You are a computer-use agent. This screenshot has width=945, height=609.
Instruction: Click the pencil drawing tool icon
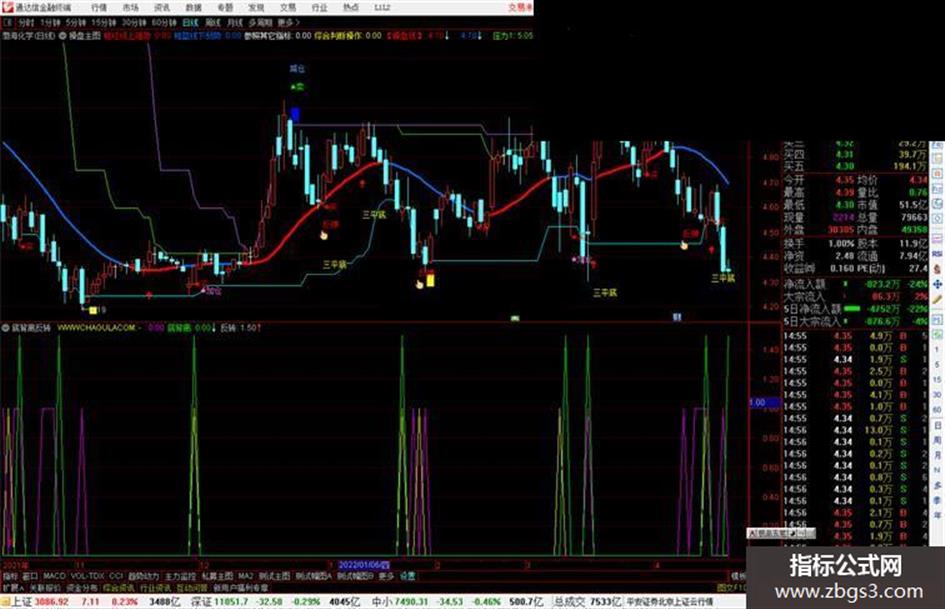937,299
